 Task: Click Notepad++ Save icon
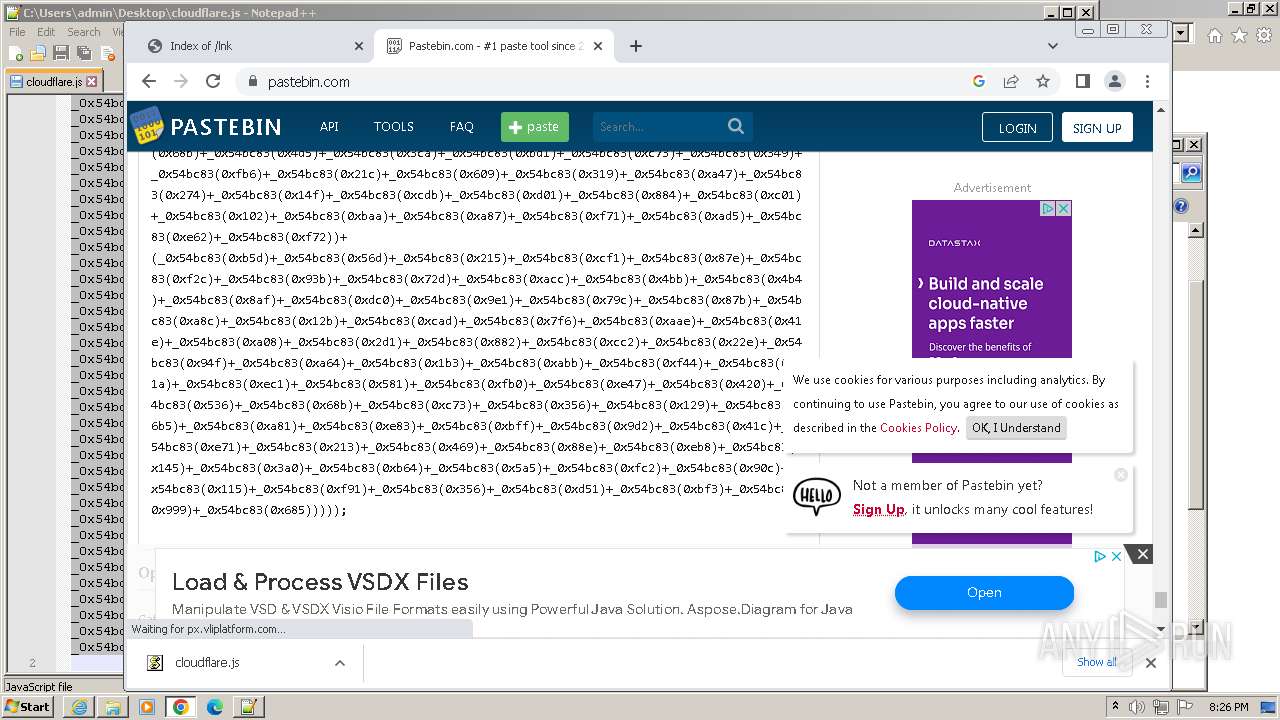coord(60,52)
